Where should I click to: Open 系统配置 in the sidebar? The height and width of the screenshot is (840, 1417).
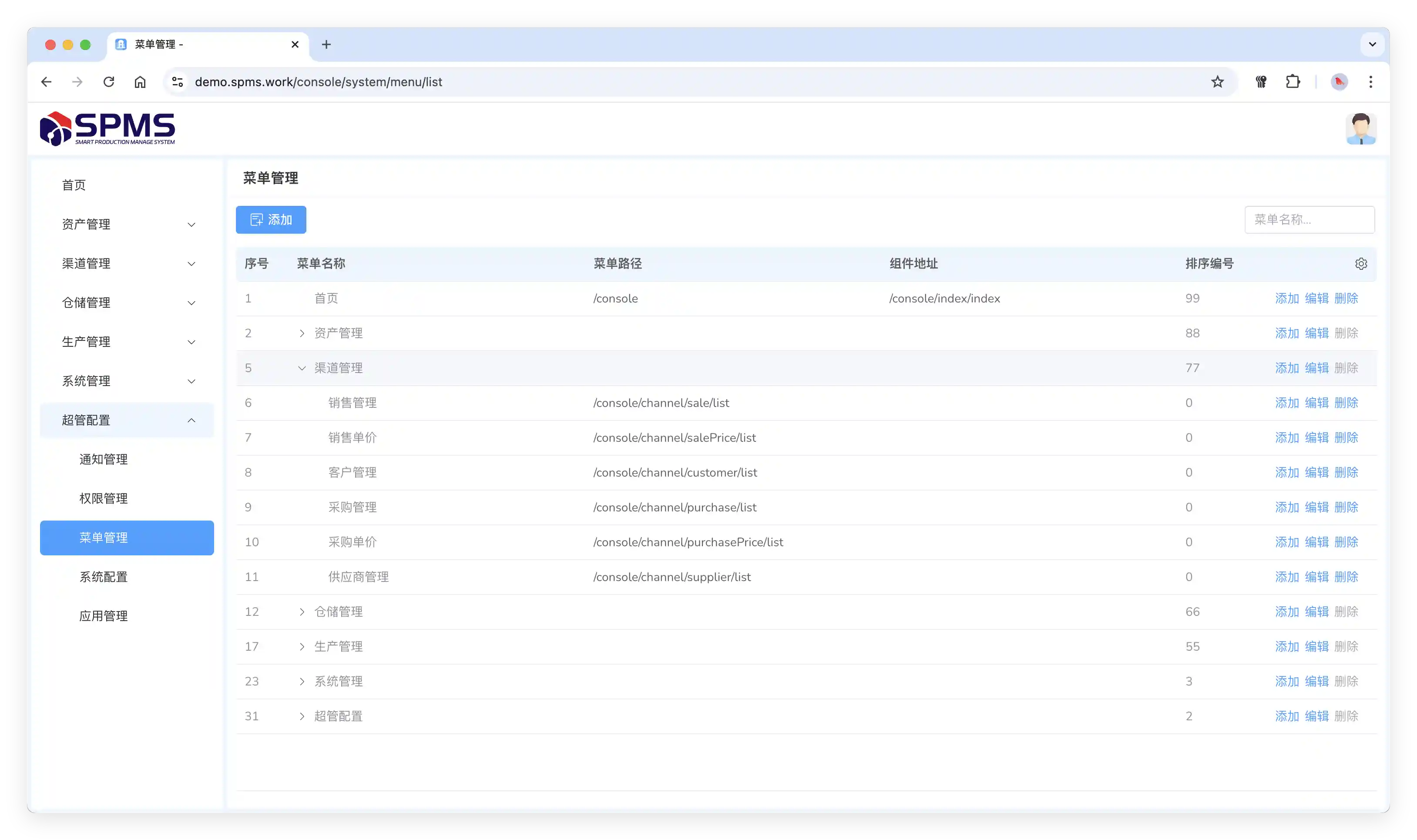coord(104,577)
